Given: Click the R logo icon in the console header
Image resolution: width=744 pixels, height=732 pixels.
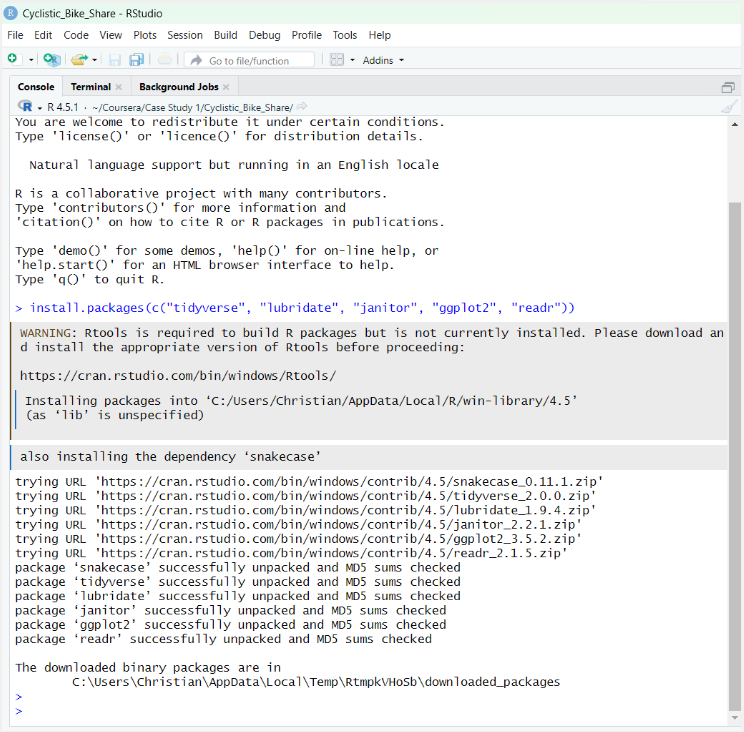Looking at the screenshot, I should click(25, 106).
